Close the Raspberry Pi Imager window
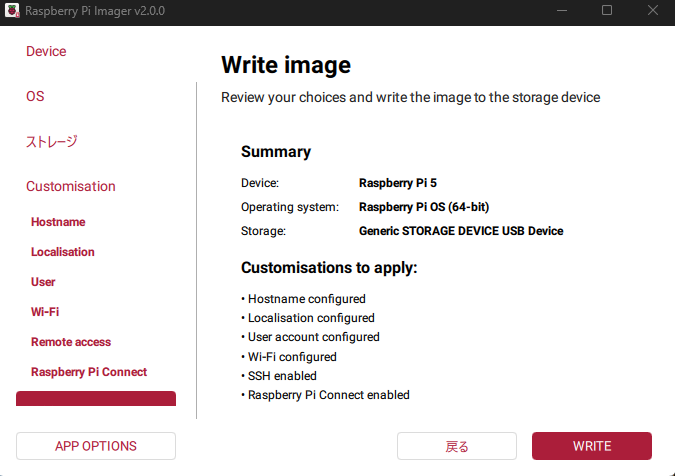Viewport: 675px width, 476px height. click(652, 10)
